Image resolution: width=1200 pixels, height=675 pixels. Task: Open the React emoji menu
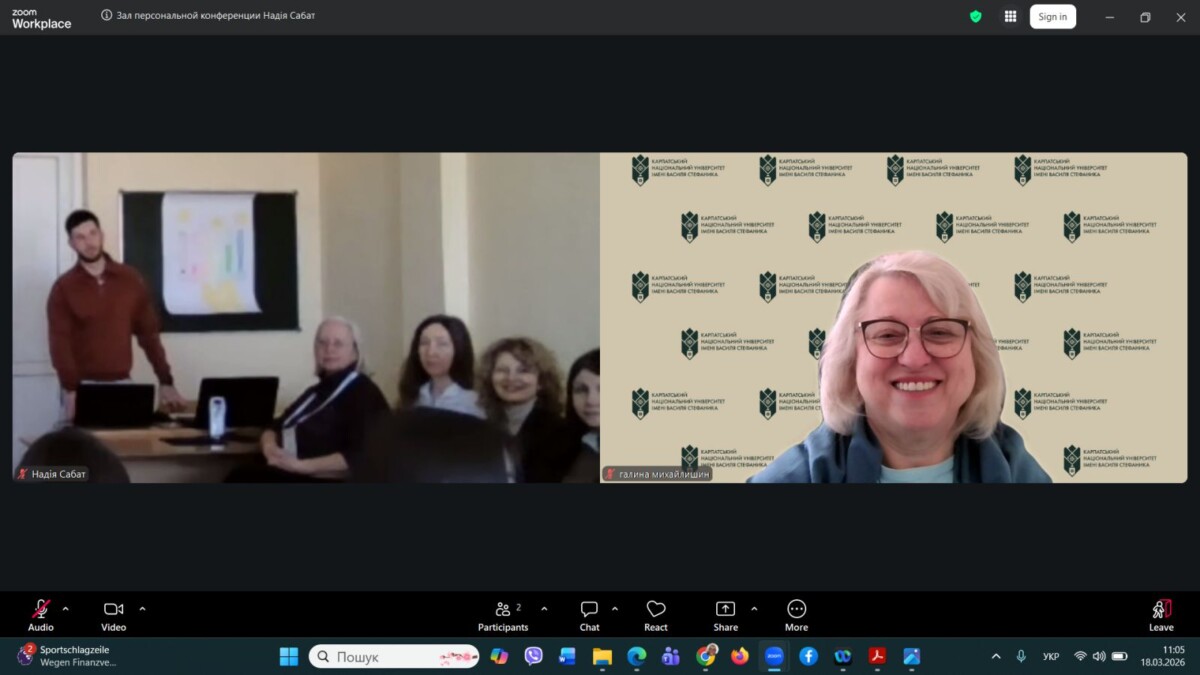click(656, 614)
